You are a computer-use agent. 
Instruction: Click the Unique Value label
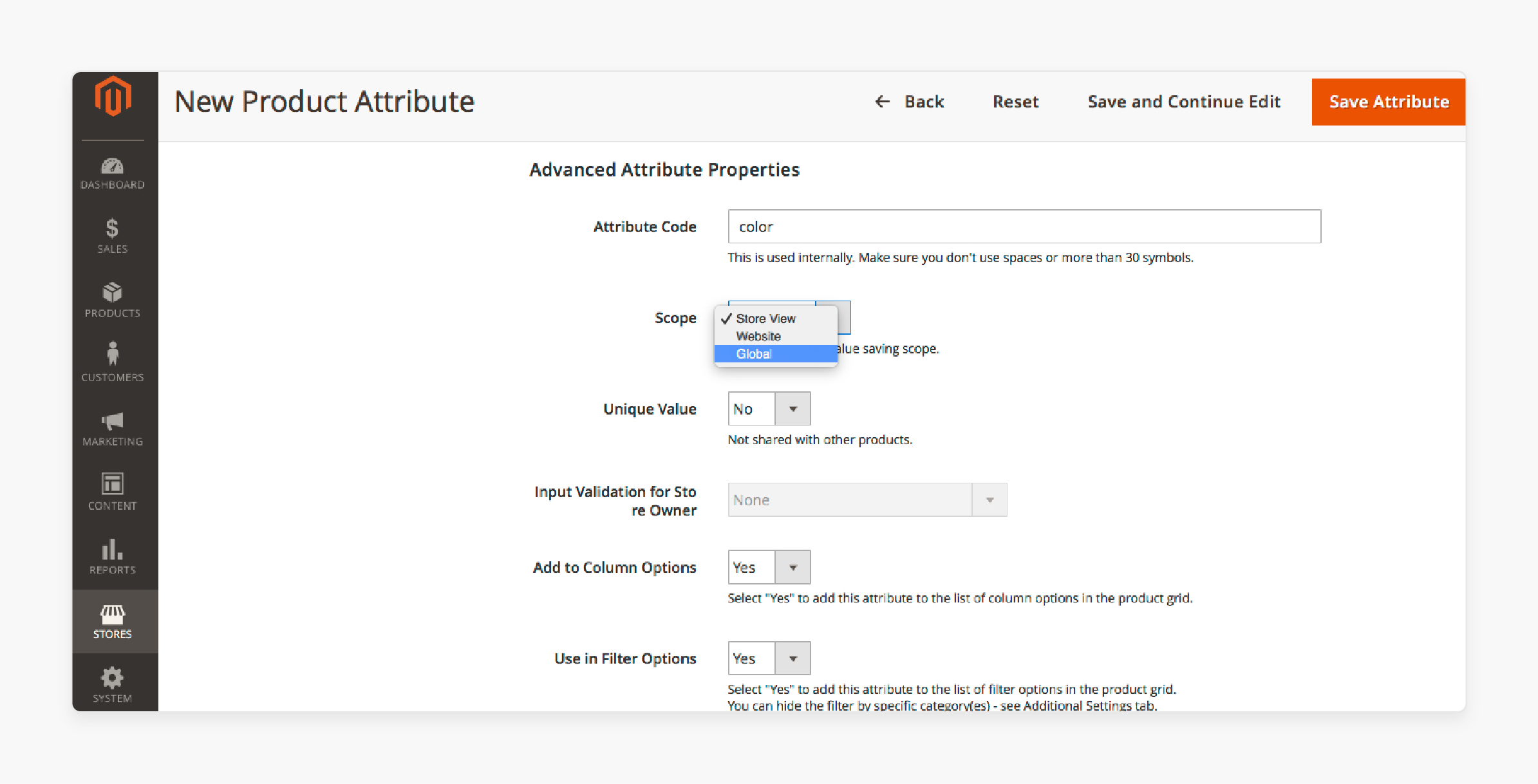pos(650,409)
